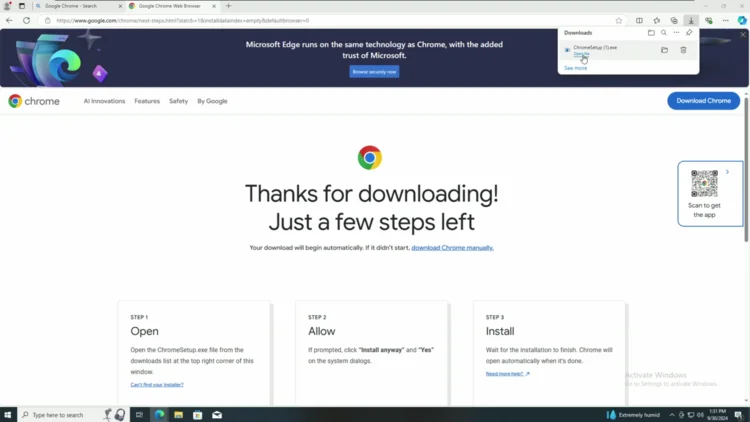Click the Downloads toolbar icon

[x=691, y=21]
